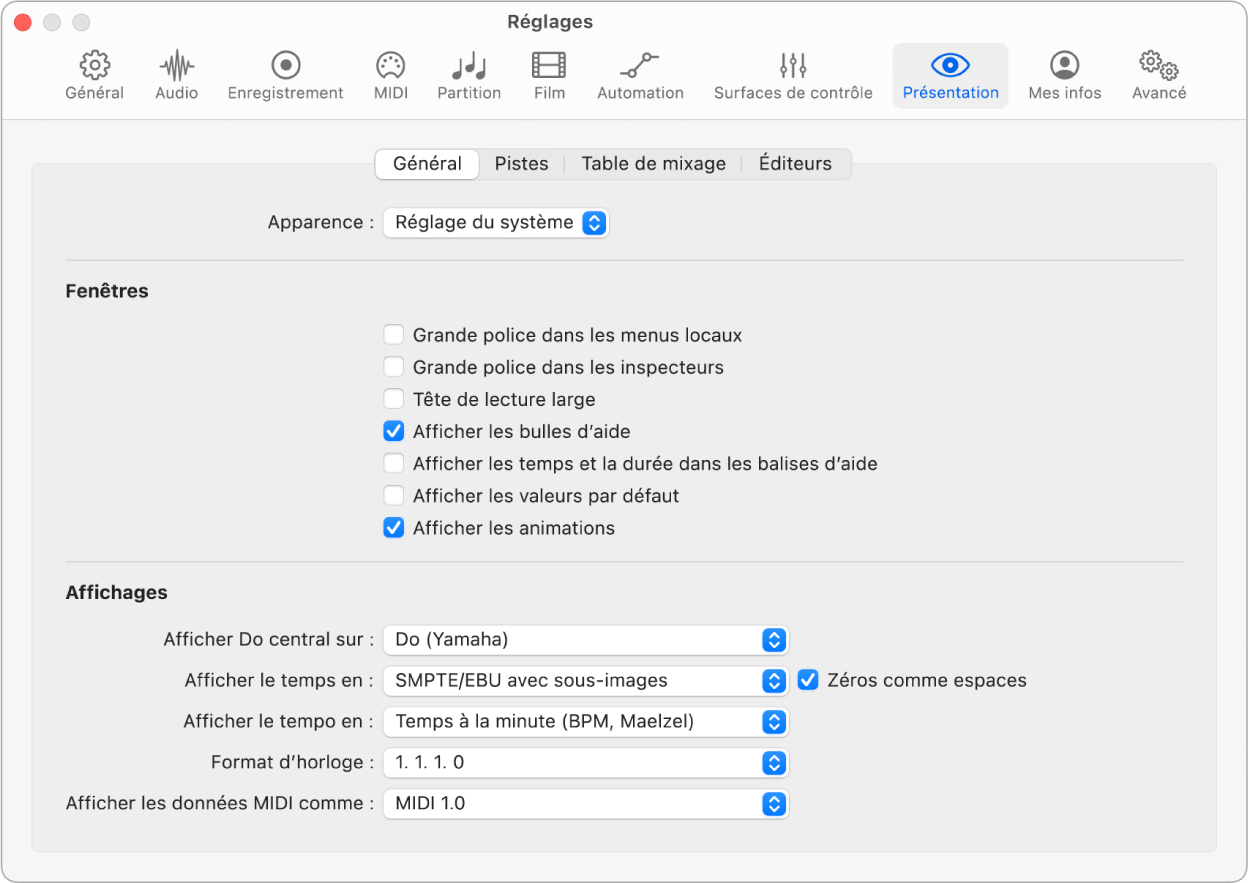
Task: Switch to the Table de mixage tab
Action: click(x=654, y=164)
